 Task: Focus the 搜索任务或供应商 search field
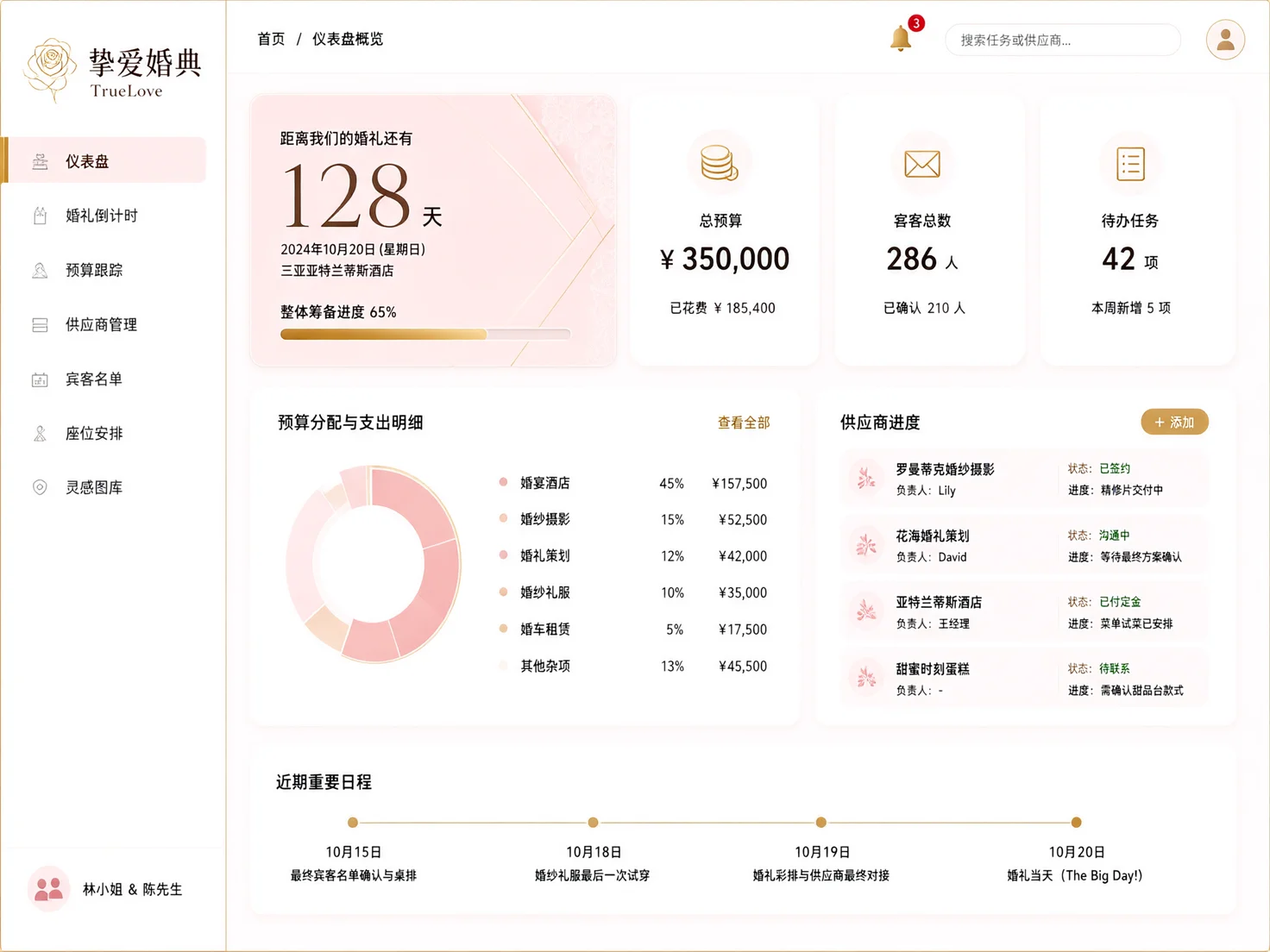pos(1063,40)
